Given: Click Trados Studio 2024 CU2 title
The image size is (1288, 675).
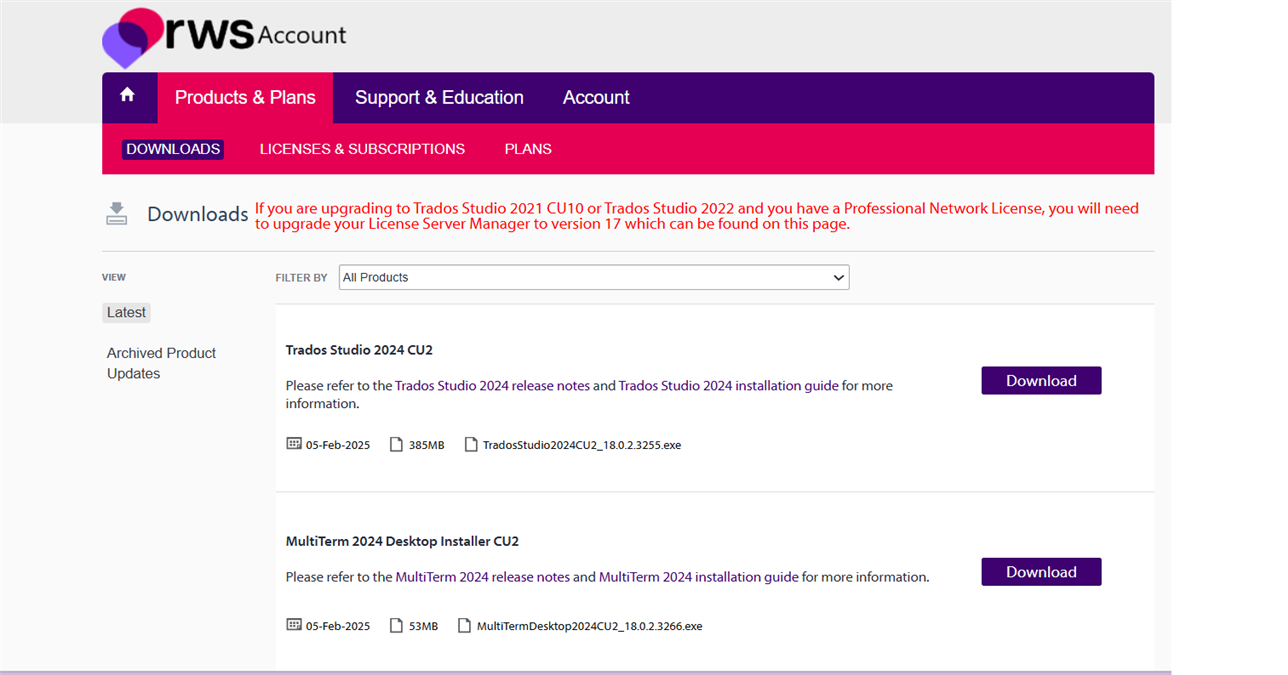Looking at the screenshot, I should [x=359, y=350].
